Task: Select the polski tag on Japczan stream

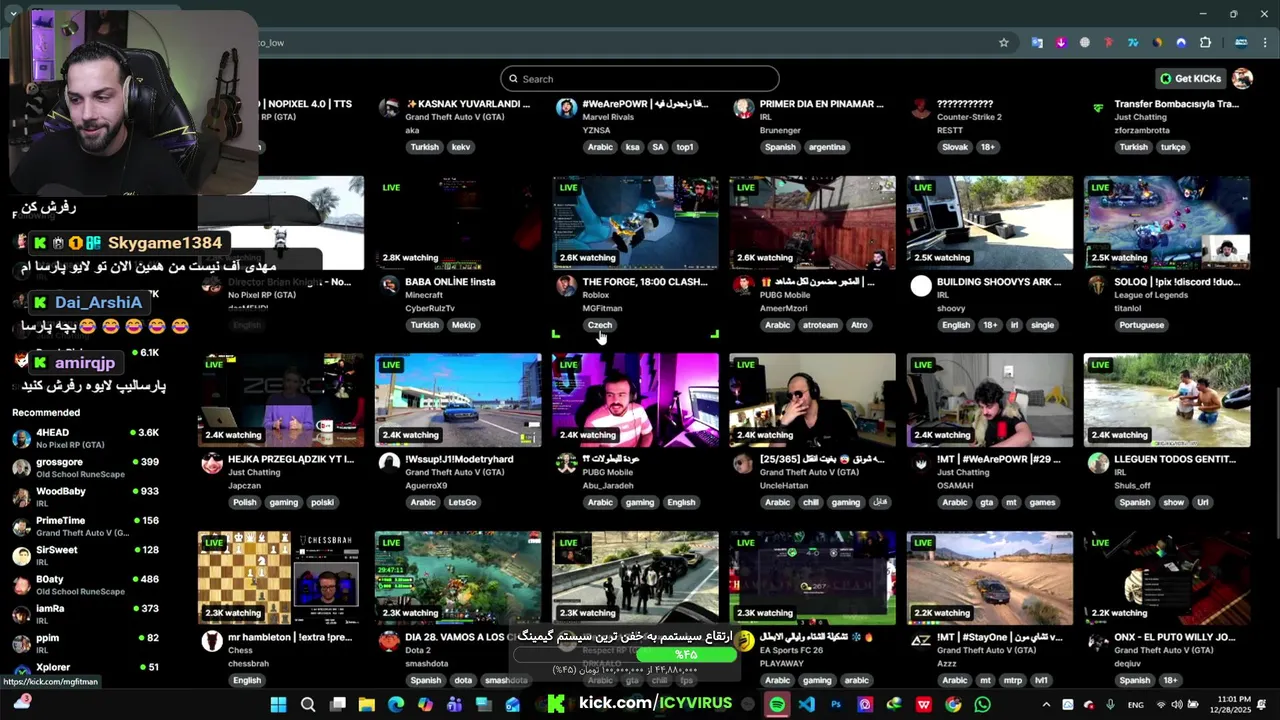Action: coord(321,502)
